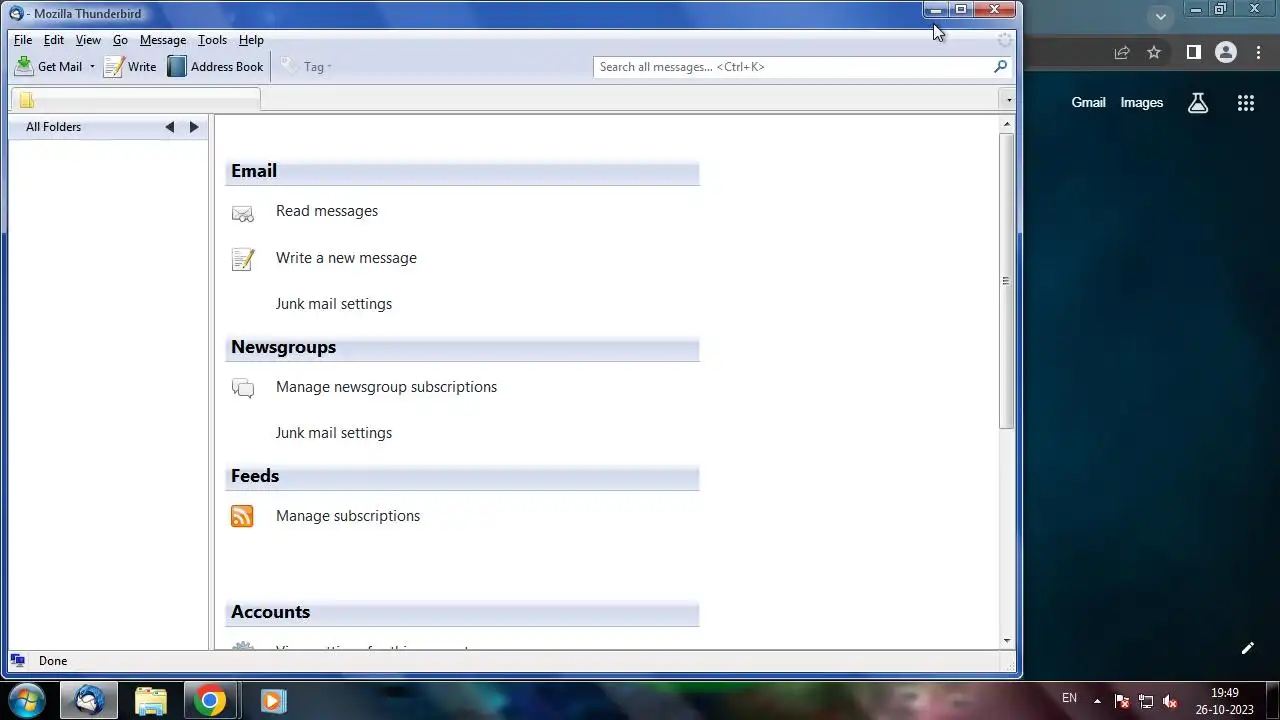Image resolution: width=1280 pixels, height=720 pixels.
Task: Toggle Chrome side panel icon
Action: click(x=1193, y=52)
